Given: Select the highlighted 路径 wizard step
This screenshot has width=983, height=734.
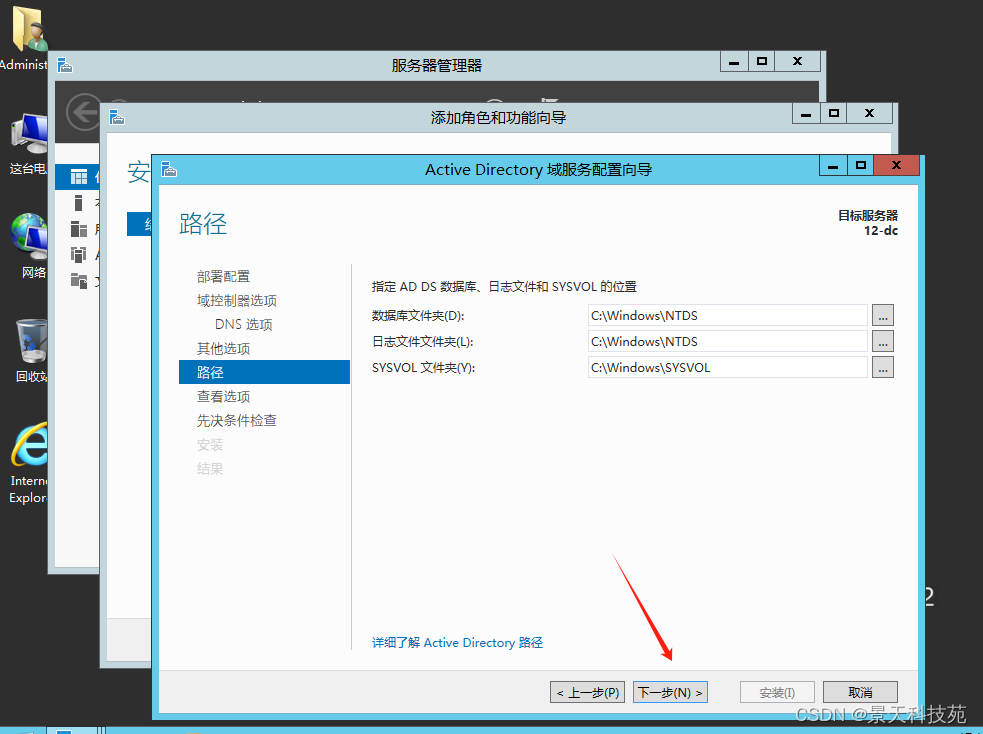Looking at the screenshot, I should [264, 372].
